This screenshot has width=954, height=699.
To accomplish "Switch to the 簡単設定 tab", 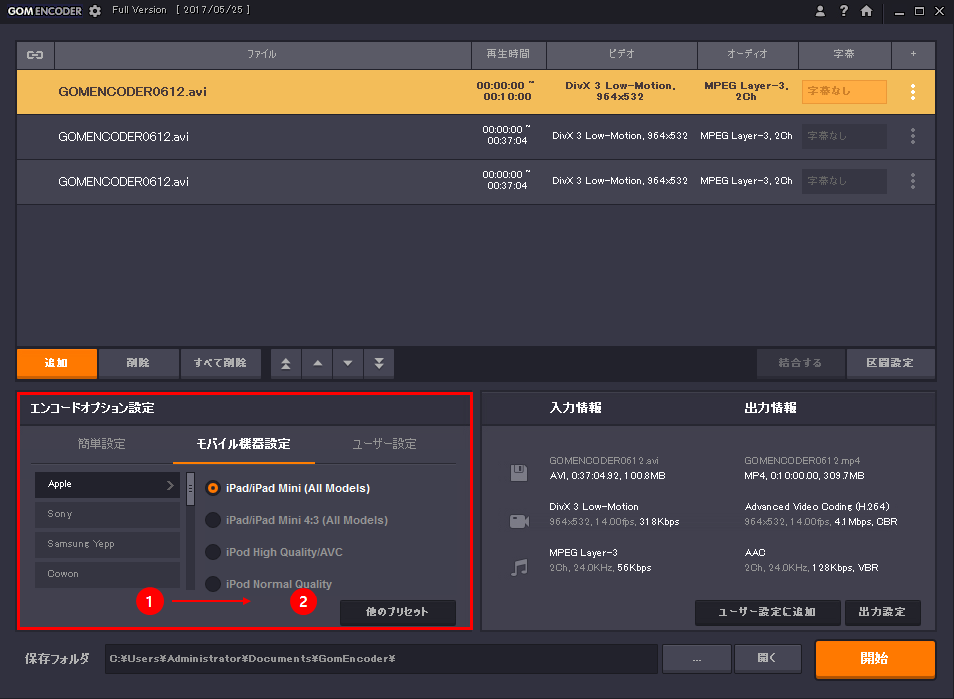I will coord(102,443).
